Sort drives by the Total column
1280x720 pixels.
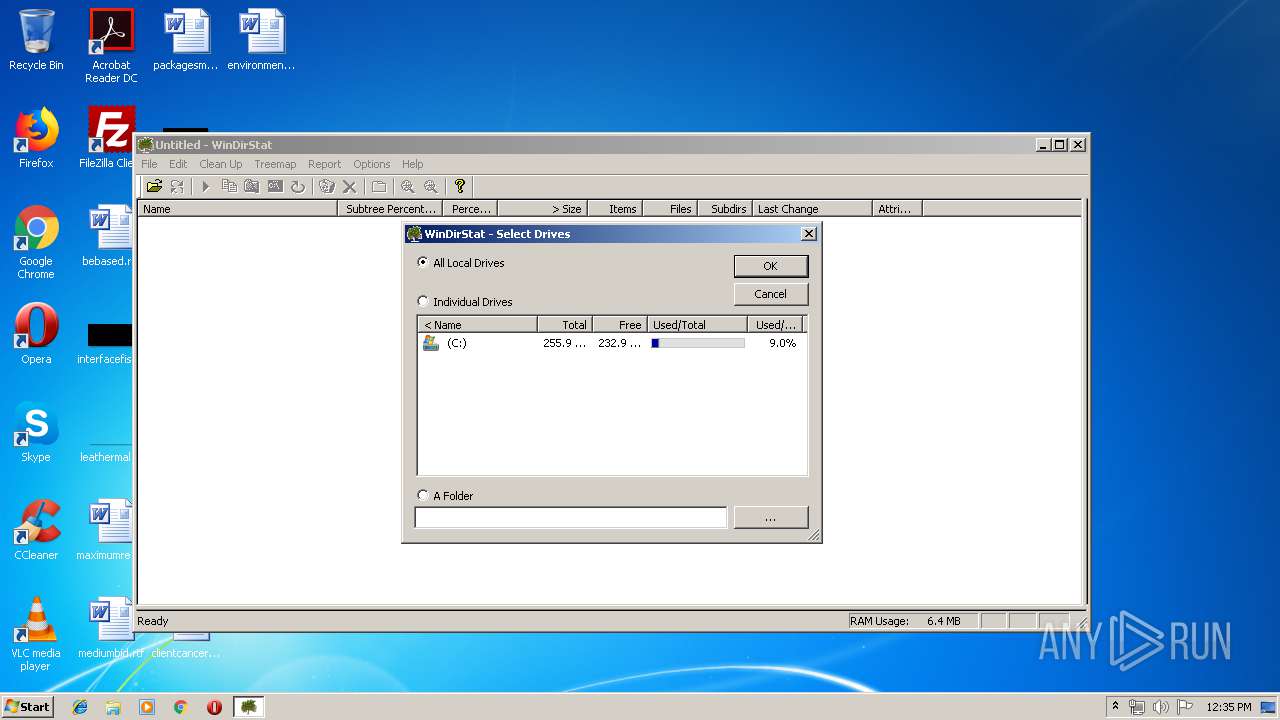(565, 325)
